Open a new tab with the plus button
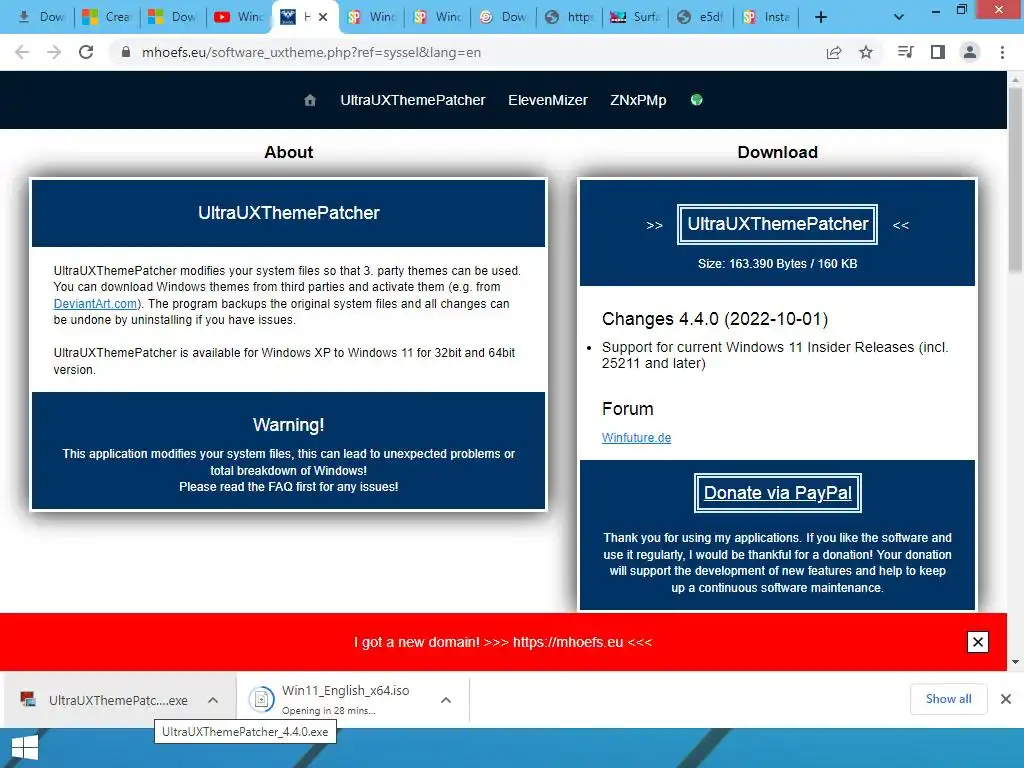The image size is (1024, 768). click(x=821, y=17)
